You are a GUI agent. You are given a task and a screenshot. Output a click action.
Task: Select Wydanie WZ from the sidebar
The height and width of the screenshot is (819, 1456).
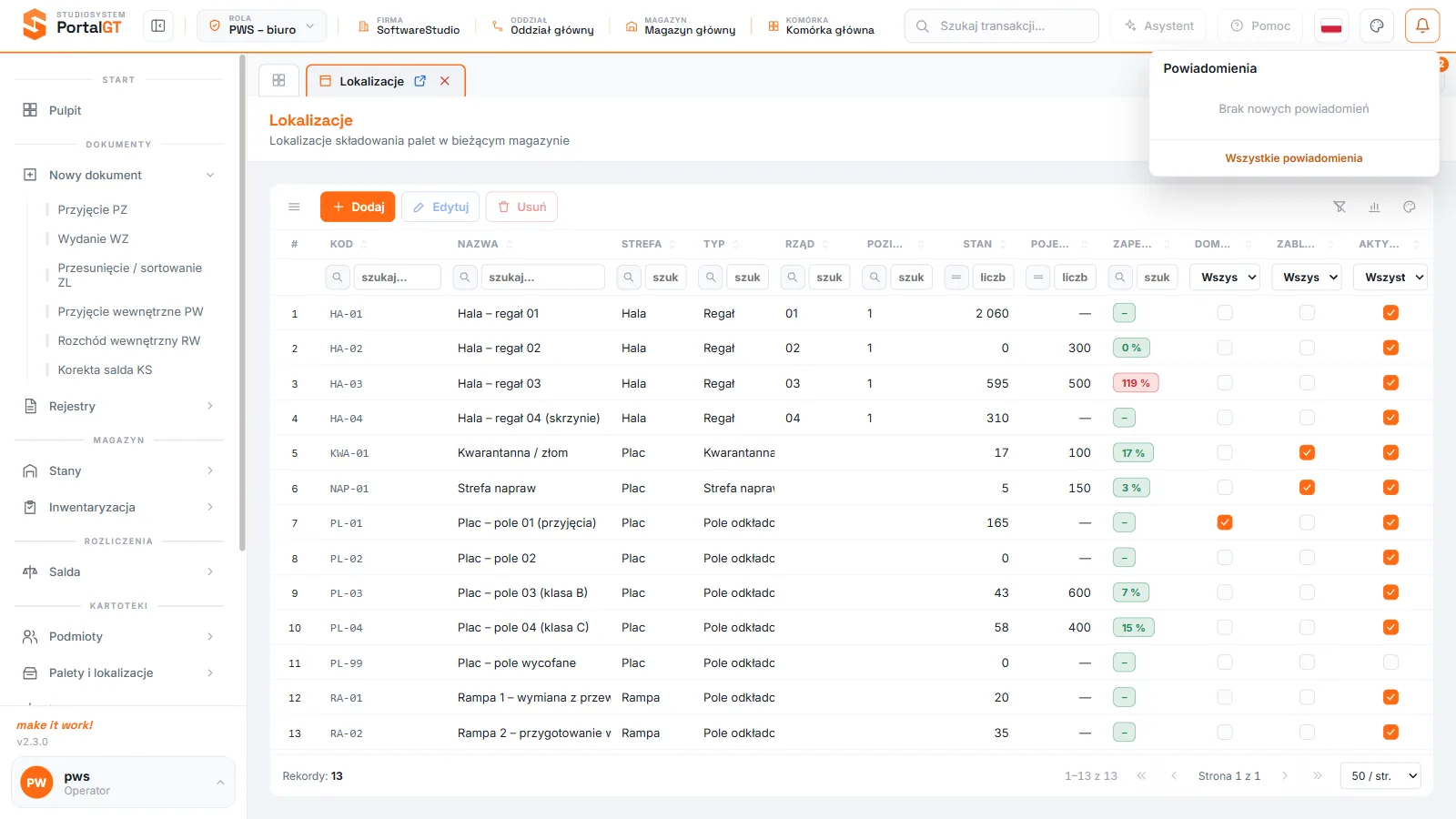point(94,238)
